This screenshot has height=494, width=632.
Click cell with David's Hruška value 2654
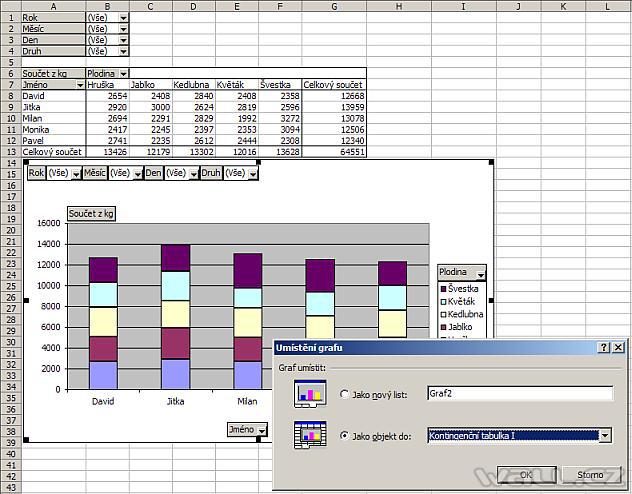[107, 96]
